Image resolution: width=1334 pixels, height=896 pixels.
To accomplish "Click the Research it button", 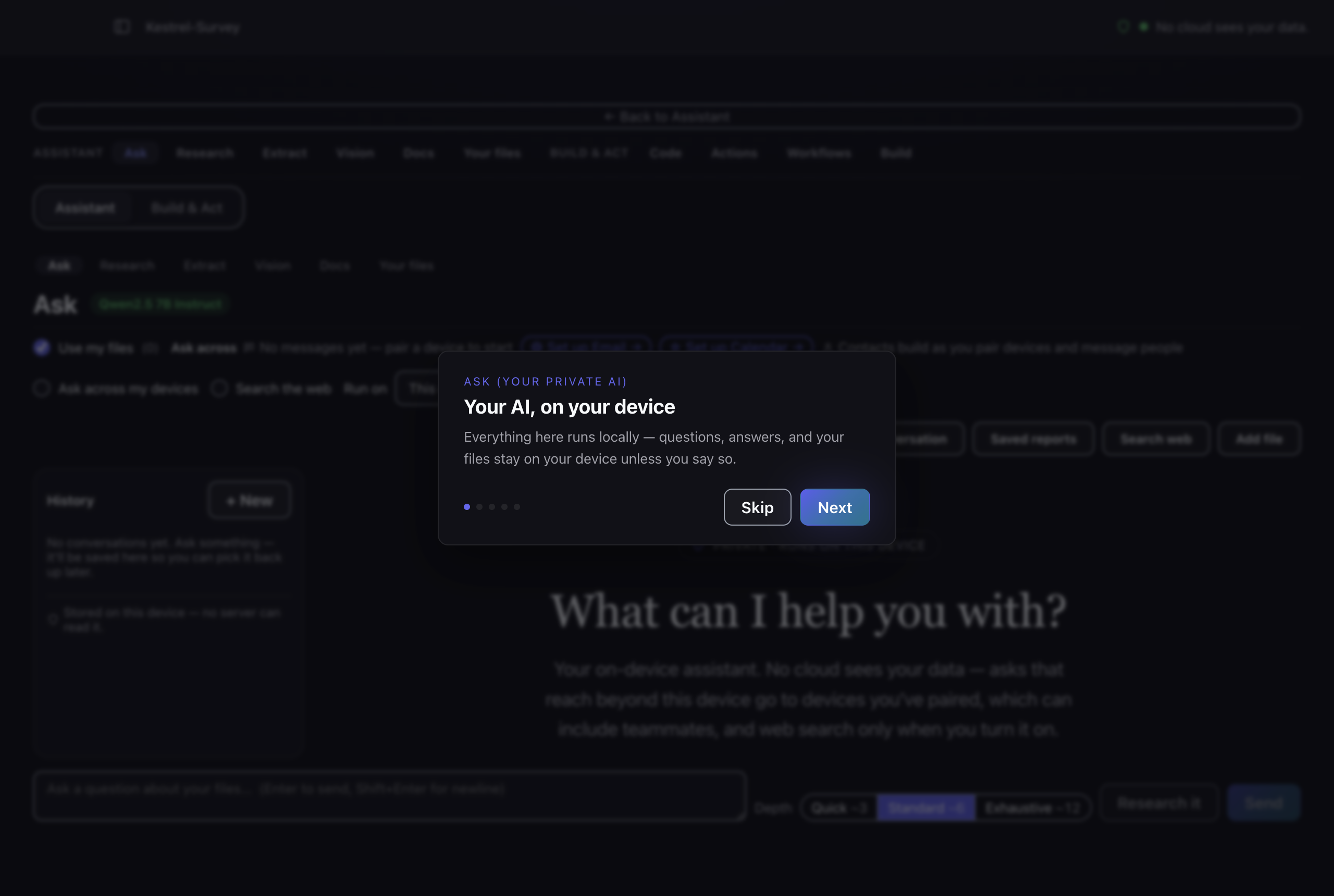I will pos(1159,803).
